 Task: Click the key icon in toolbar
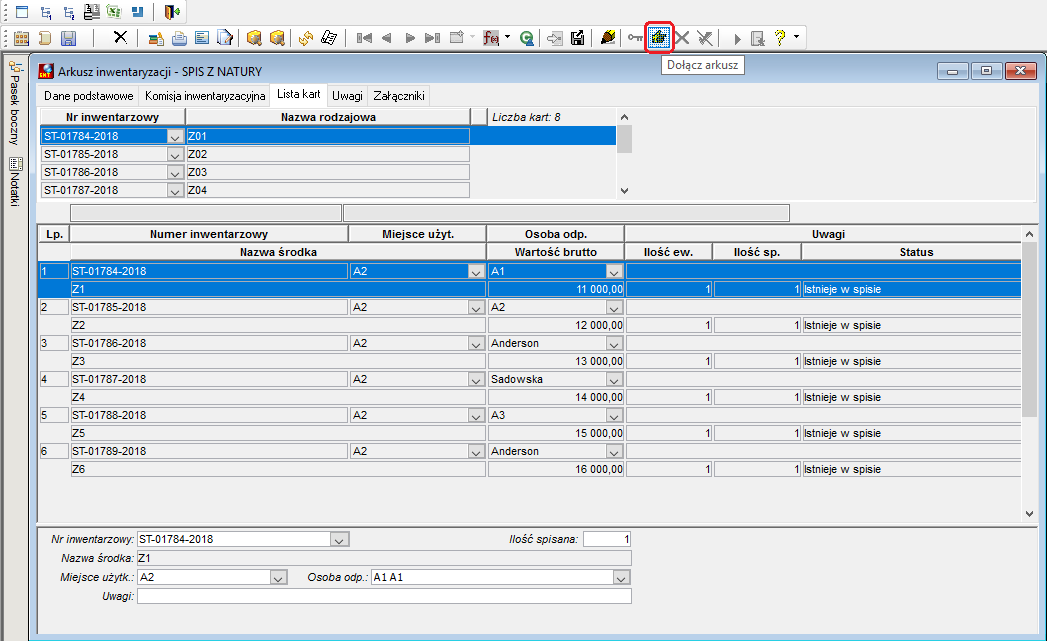[635, 38]
